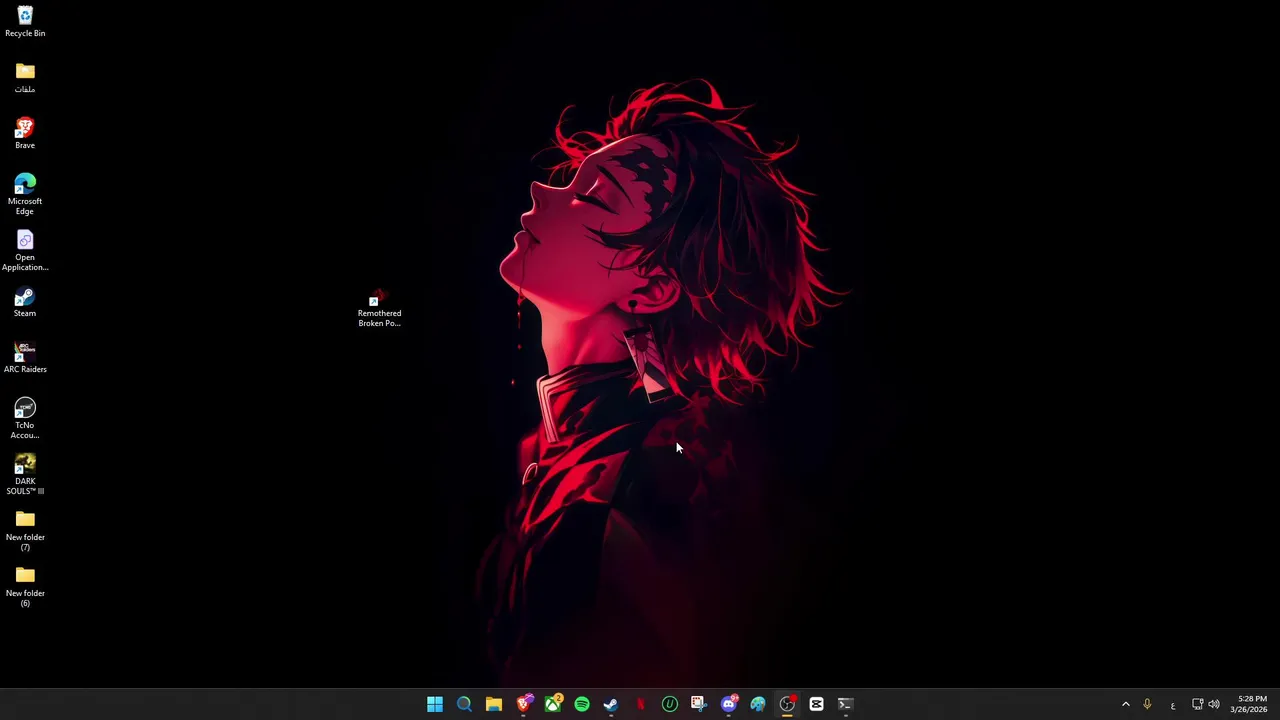The width and height of the screenshot is (1280, 720).
Task: Open IObit Uninstaller from taskbar
Action: tap(670, 704)
